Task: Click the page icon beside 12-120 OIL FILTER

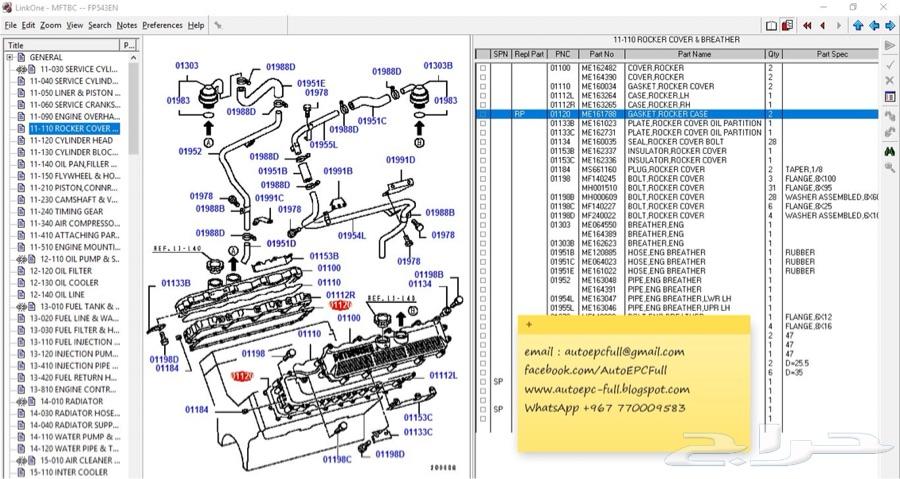Action: [21, 271]
